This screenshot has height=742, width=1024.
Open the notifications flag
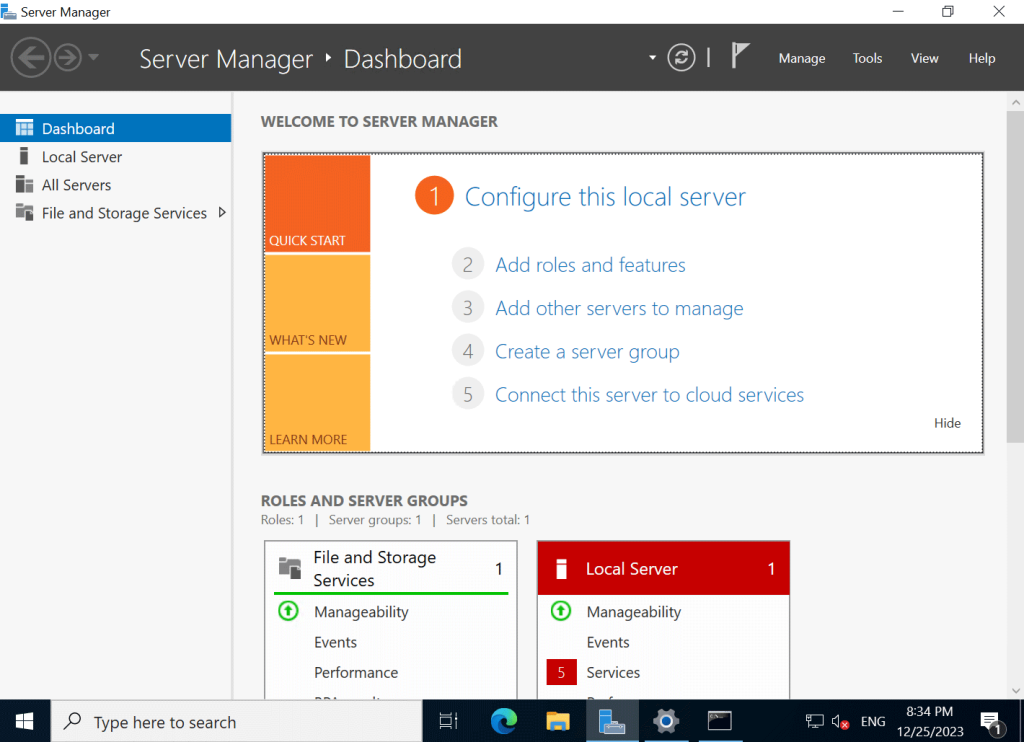coord(740,55)
